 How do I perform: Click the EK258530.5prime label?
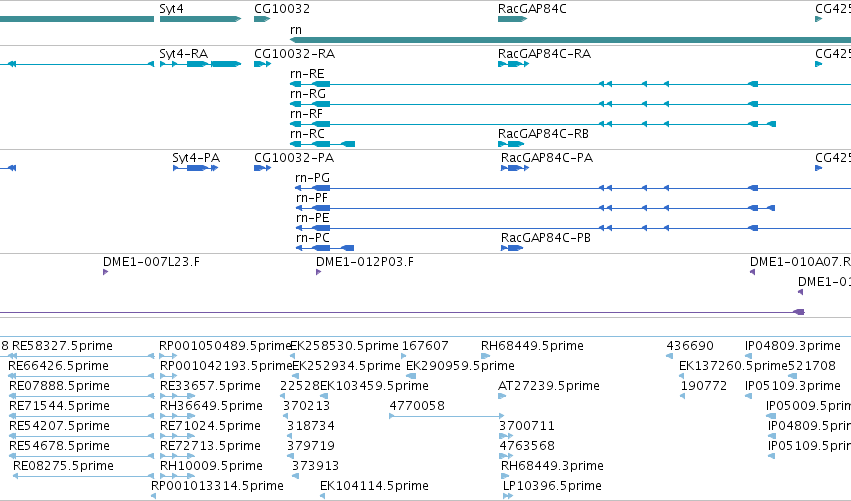(344, 346)
